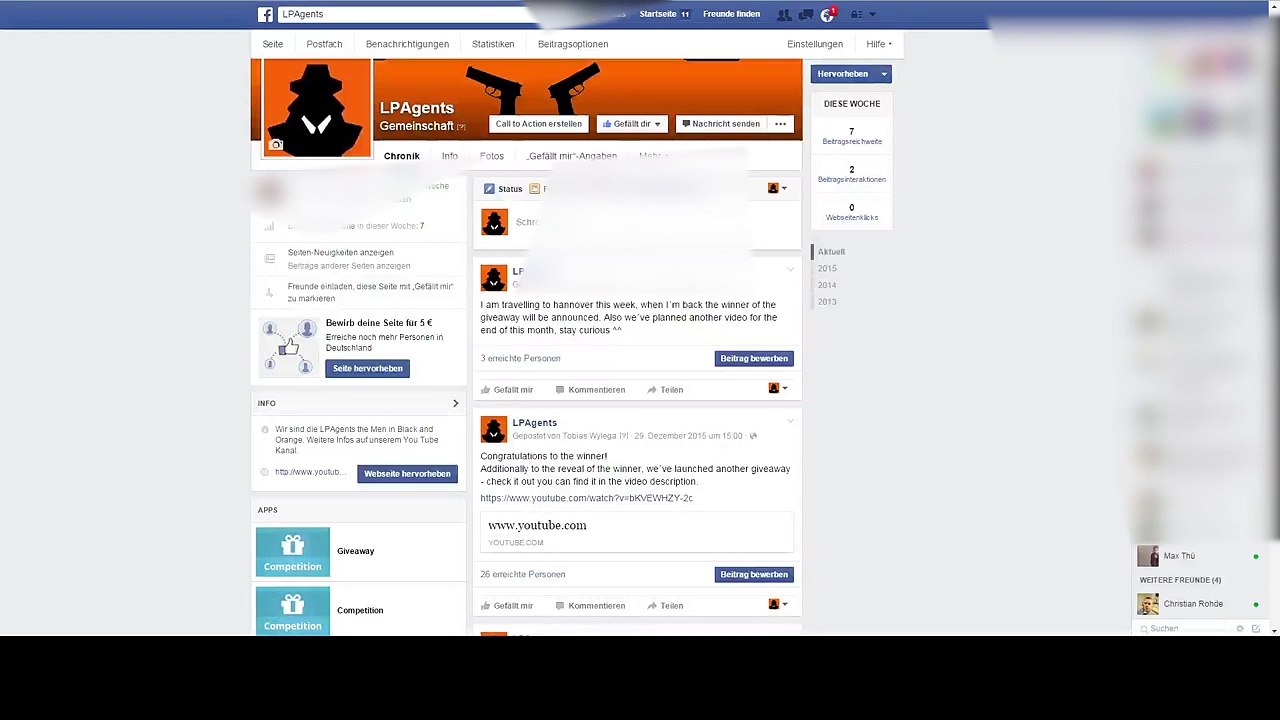Click three-dots more button on cover
The width and height of the screenshot is (1280, 720).
(x=780, y=124)
